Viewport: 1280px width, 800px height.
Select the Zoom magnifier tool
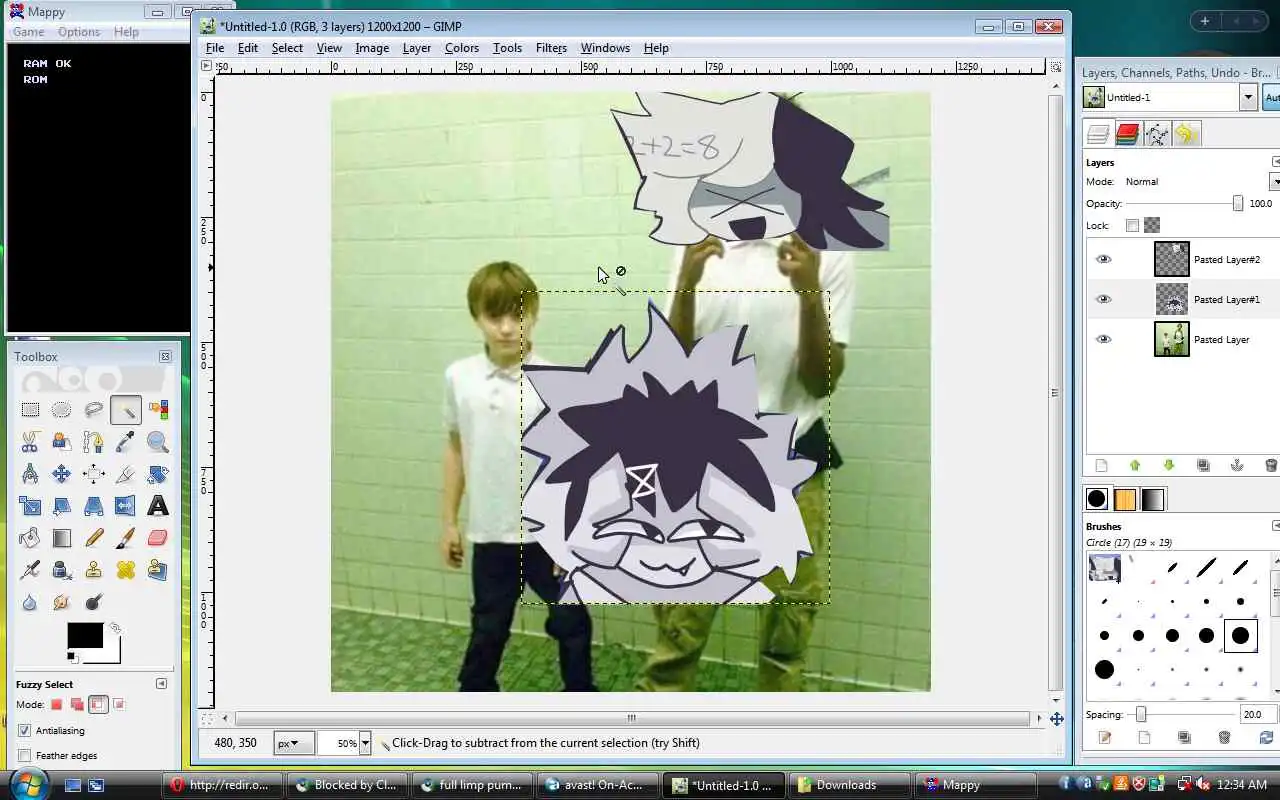point(158,442)
